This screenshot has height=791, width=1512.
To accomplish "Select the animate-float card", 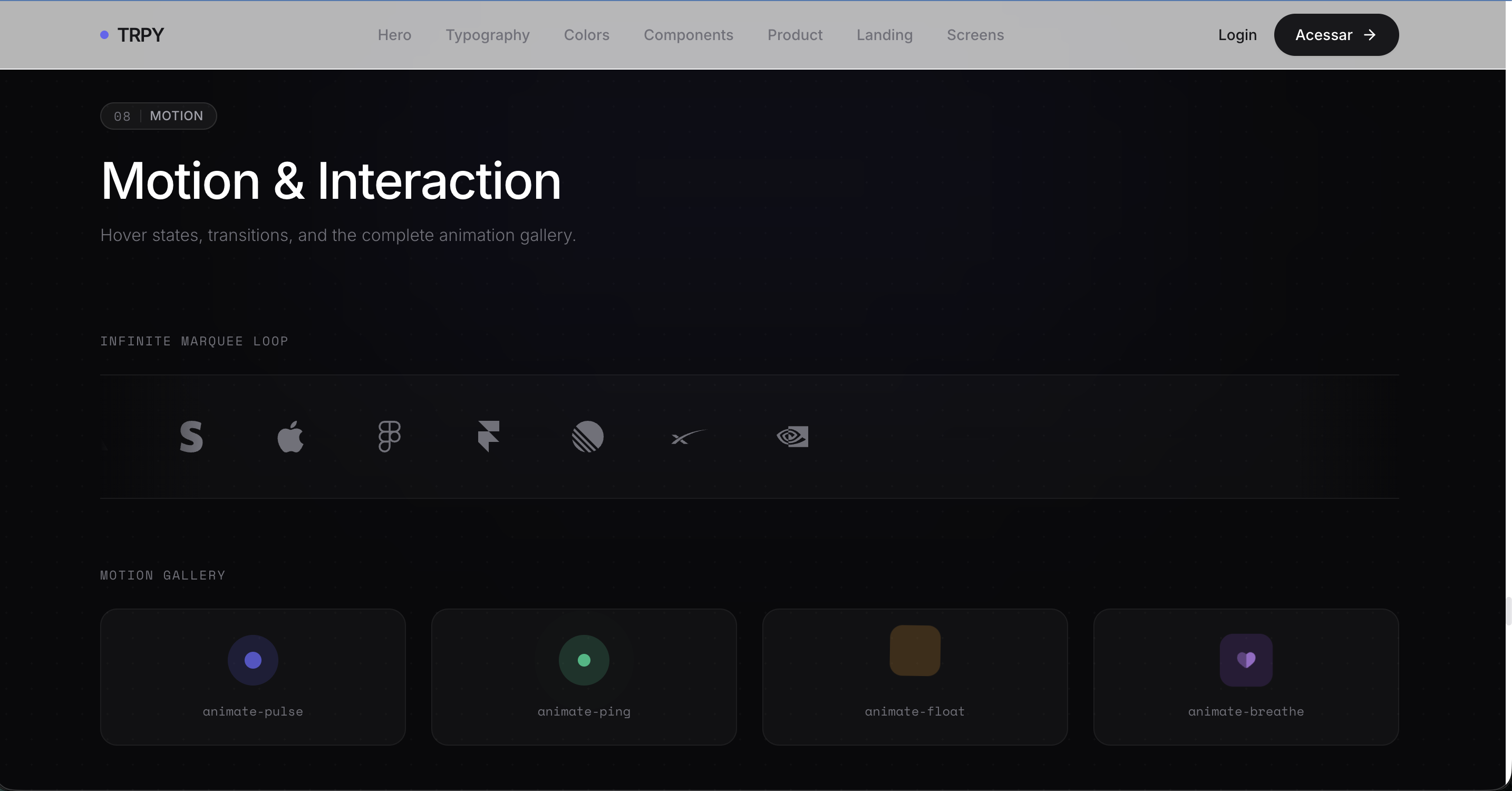I will tap(915, 677).
